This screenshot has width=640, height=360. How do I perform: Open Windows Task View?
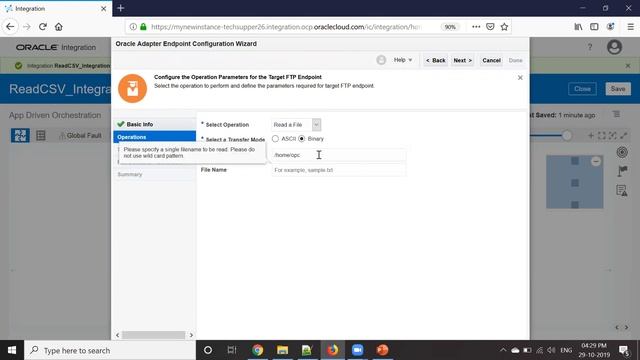pos(232,350)
